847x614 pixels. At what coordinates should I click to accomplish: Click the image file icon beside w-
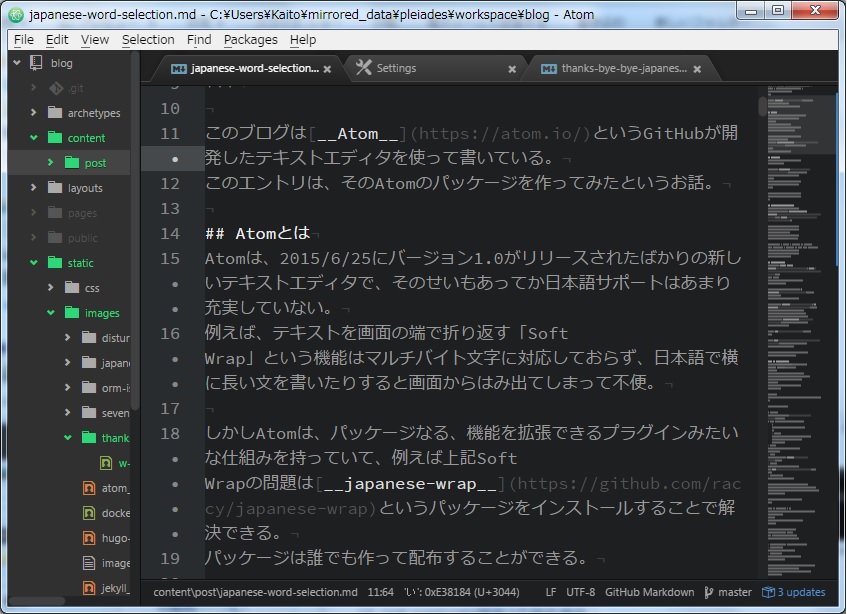(x=106, y=463)
